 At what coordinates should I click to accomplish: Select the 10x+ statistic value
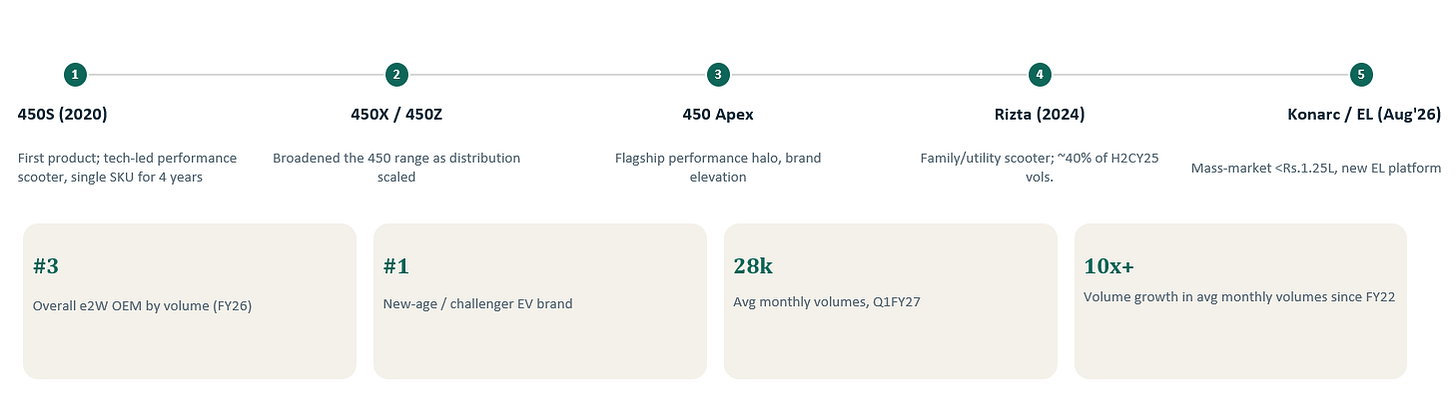1109,266
